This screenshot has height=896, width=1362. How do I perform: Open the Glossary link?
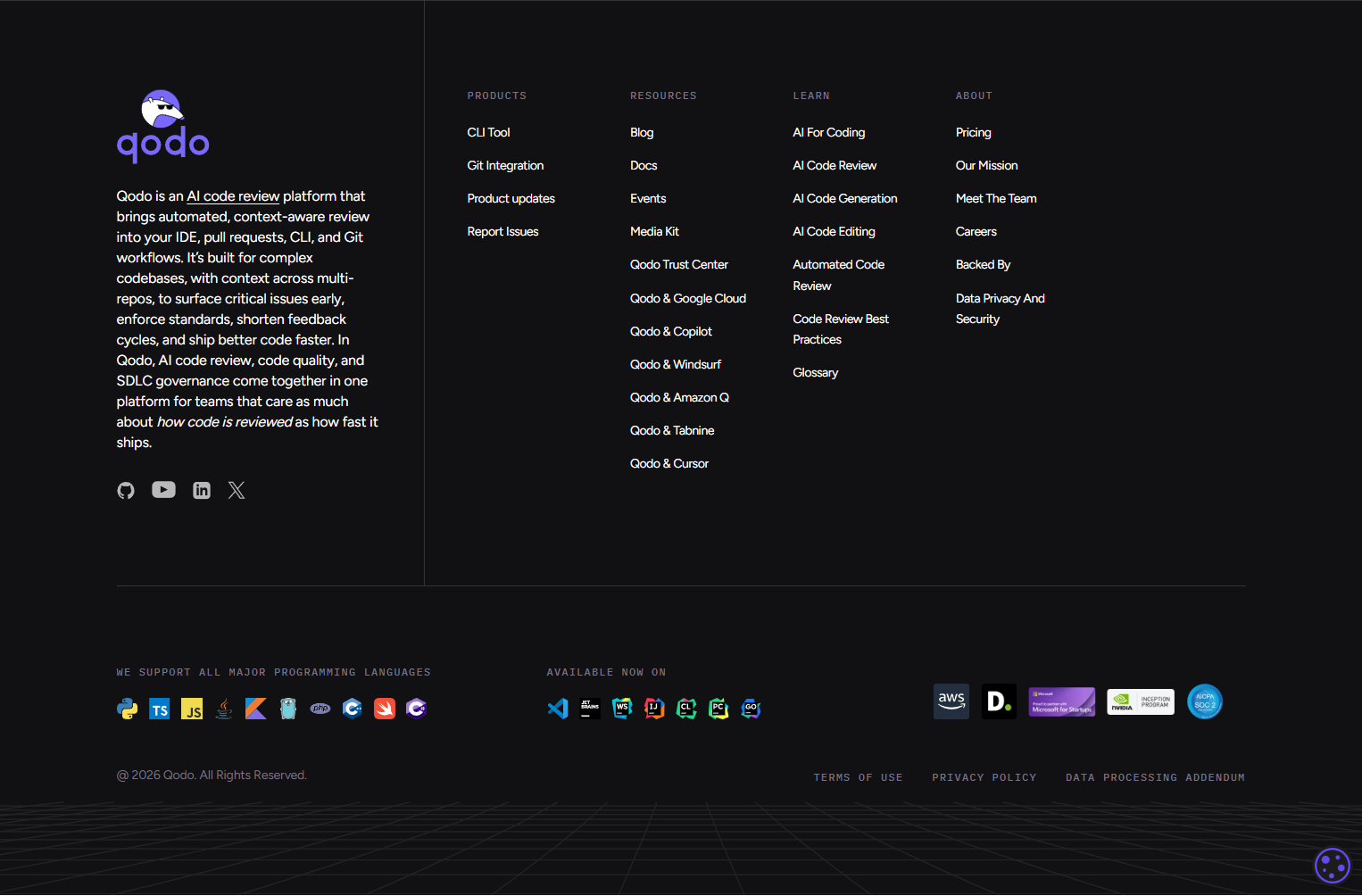[816, 372]
